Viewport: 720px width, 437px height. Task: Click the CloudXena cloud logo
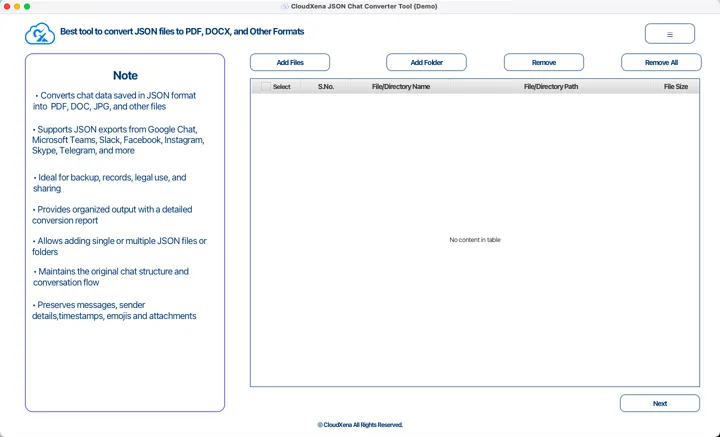(39, 34)
